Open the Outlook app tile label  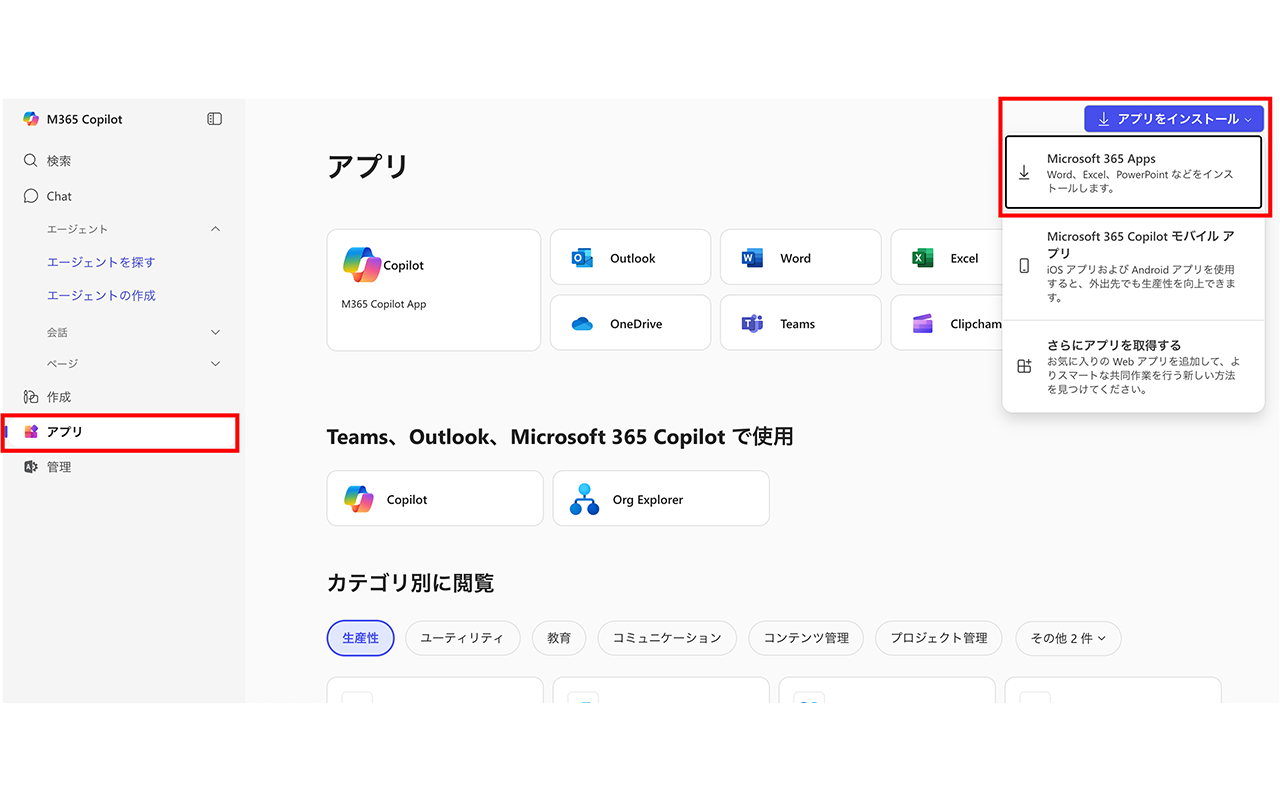(x=633, y=258)
